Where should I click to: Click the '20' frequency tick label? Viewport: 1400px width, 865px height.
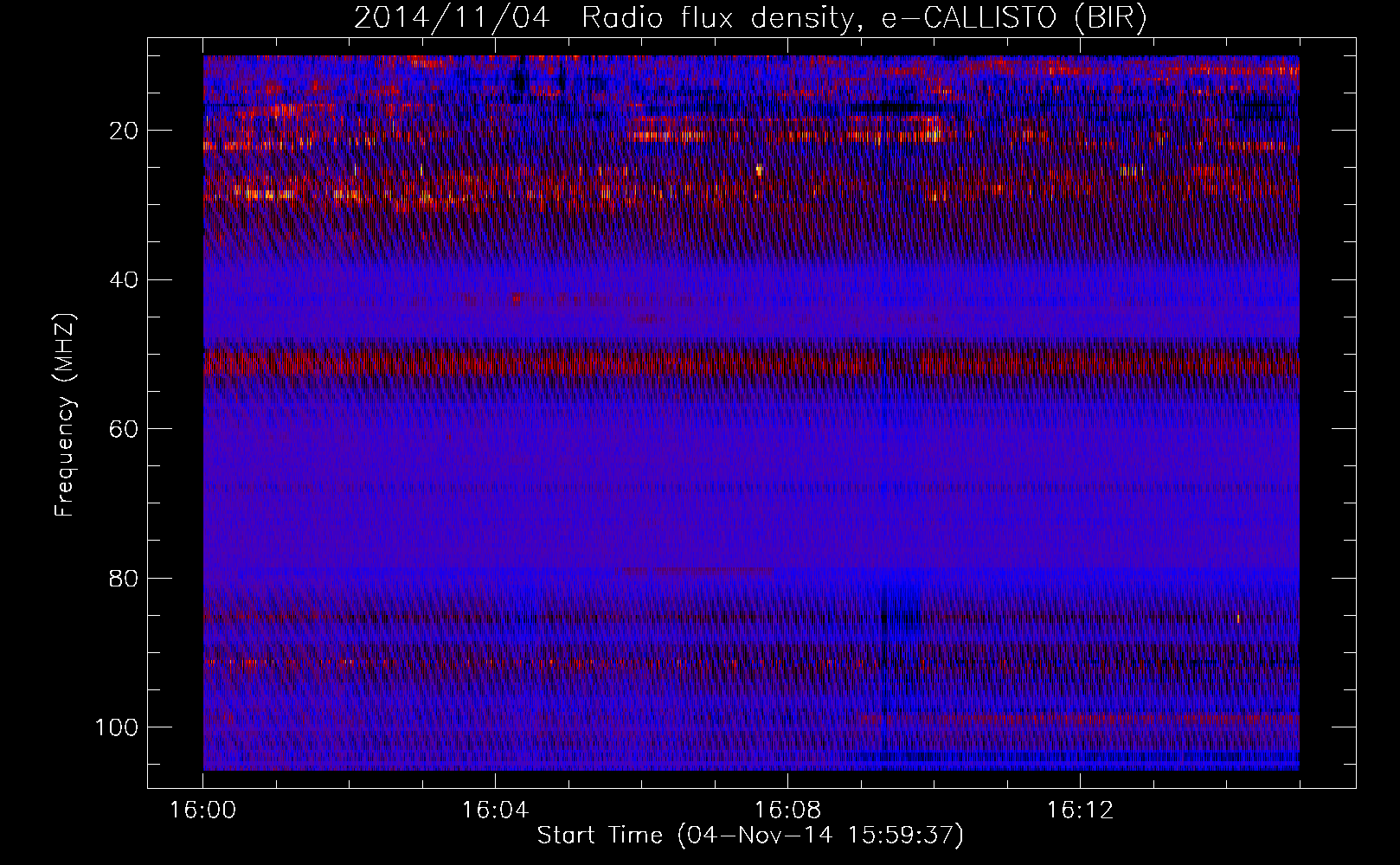coord(125,131)
